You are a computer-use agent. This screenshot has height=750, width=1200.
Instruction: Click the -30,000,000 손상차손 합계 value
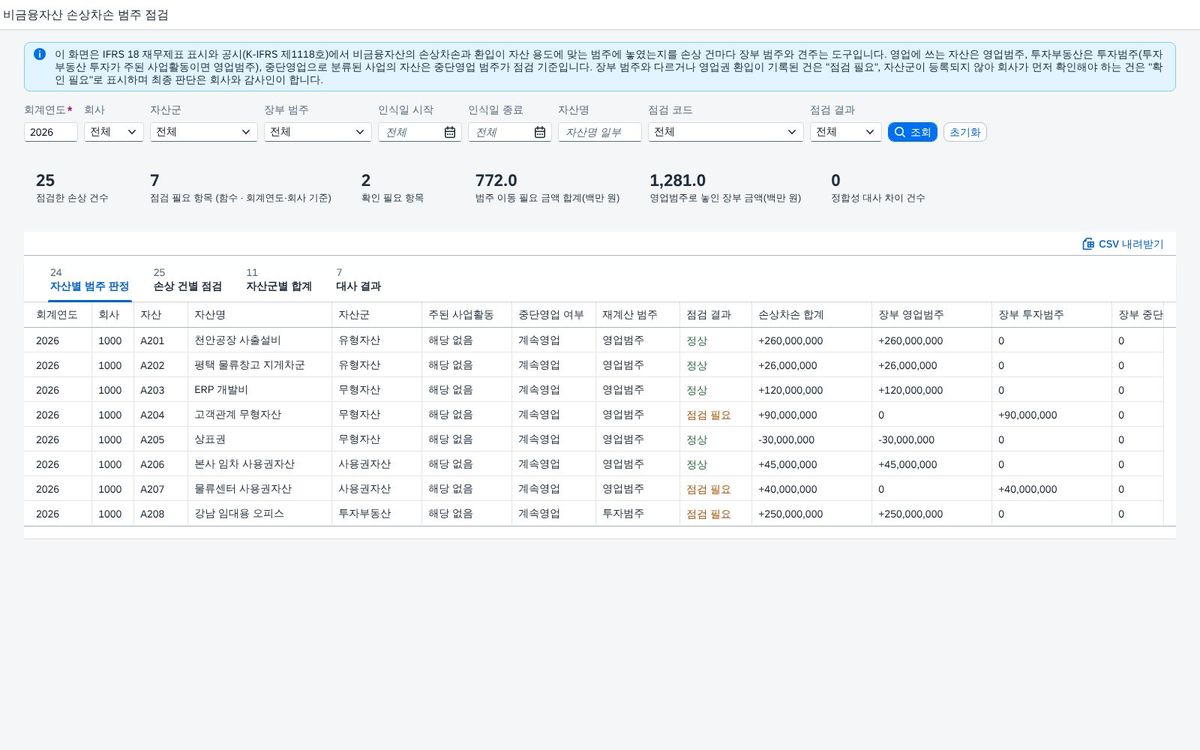[787, 440]
